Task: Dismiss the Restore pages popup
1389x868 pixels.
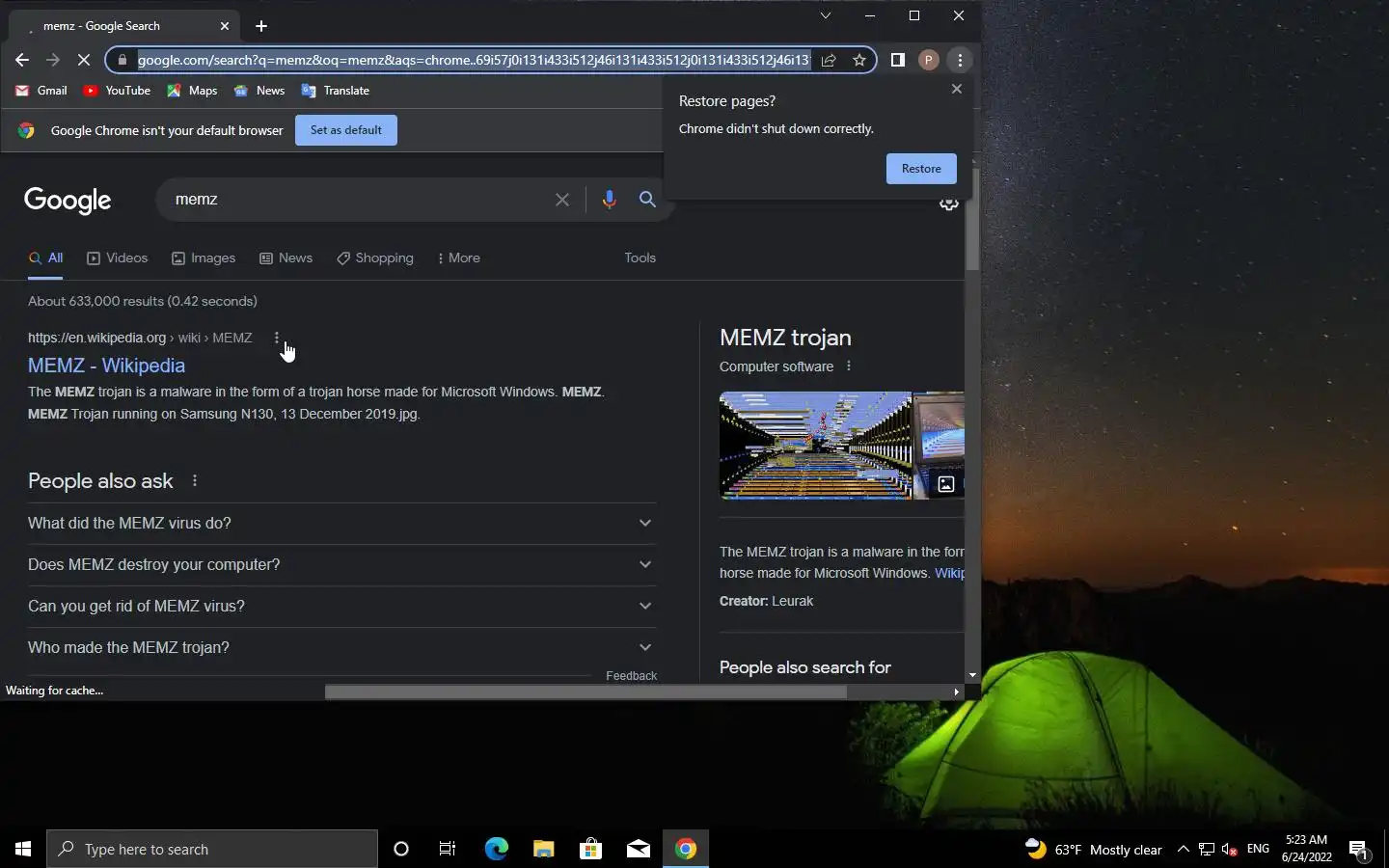Action: click(957, 89)
